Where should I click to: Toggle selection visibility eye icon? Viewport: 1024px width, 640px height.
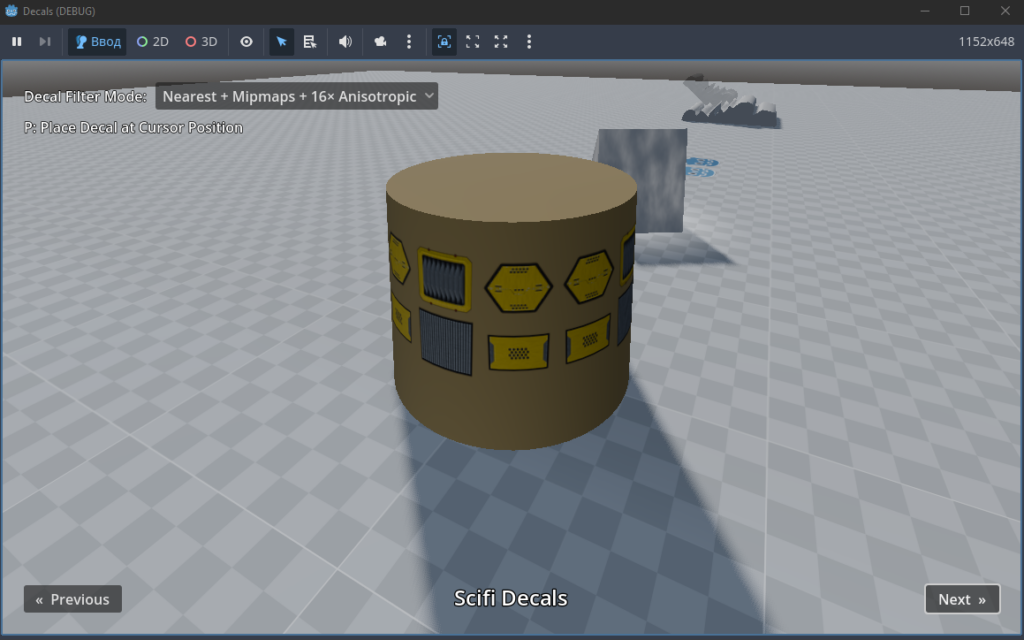coord(246,42)
